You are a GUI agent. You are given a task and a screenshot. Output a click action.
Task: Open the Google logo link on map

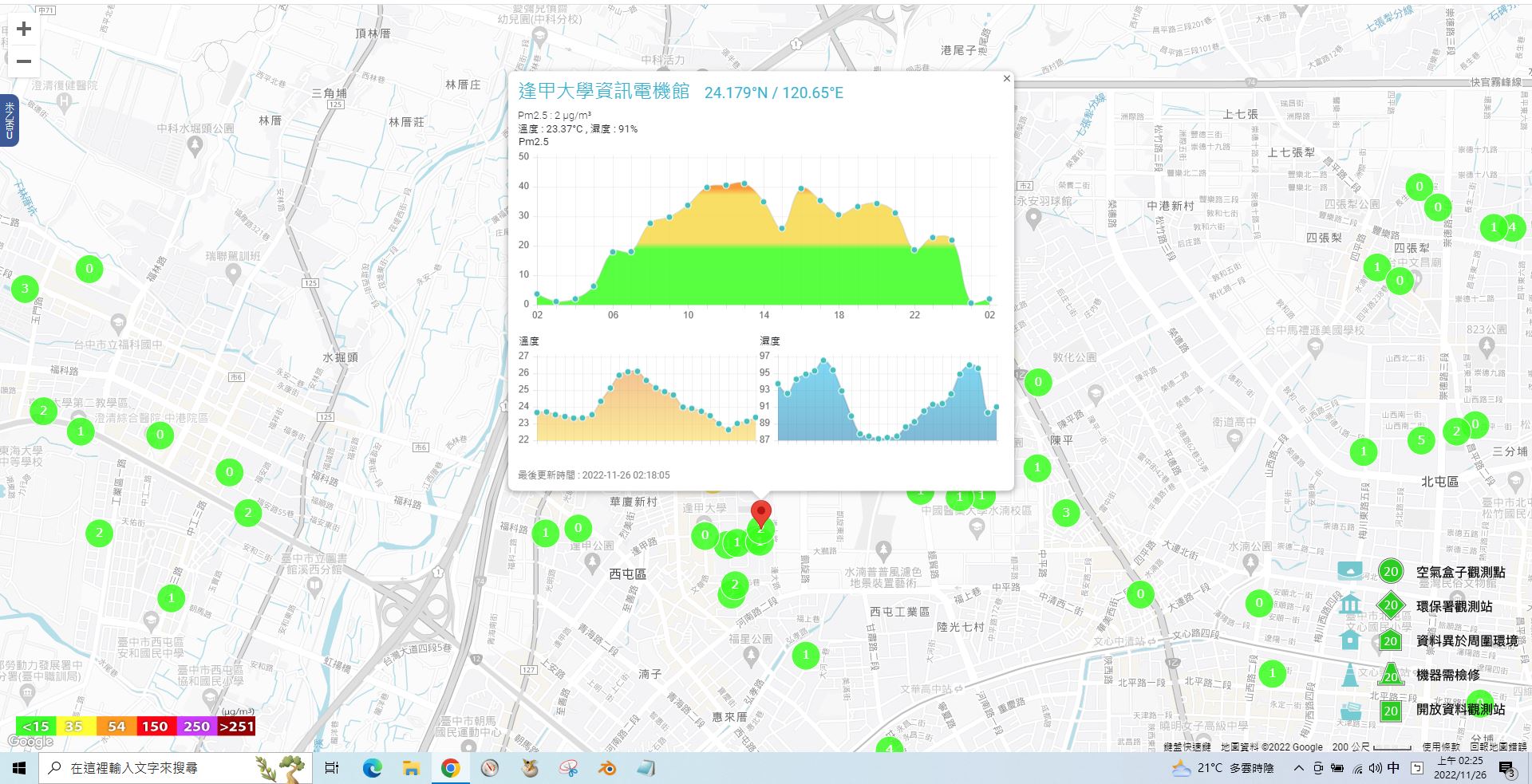[x=30, y=742]
